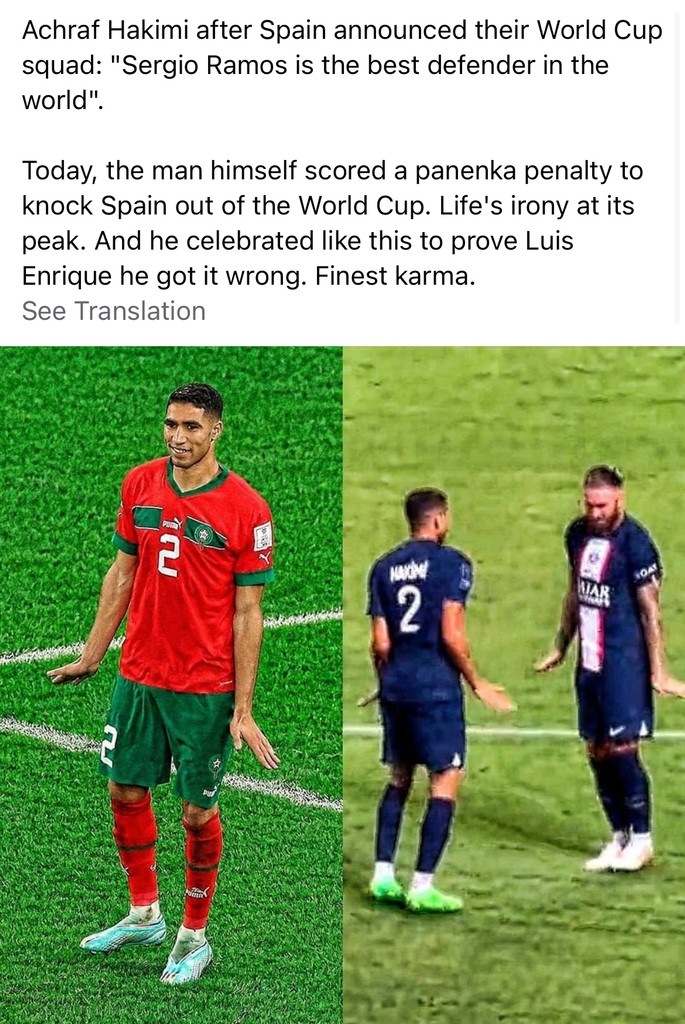Click the Morocco crest on red jersey
This screenshot has width=685, height=1024.
pos(204,536)
